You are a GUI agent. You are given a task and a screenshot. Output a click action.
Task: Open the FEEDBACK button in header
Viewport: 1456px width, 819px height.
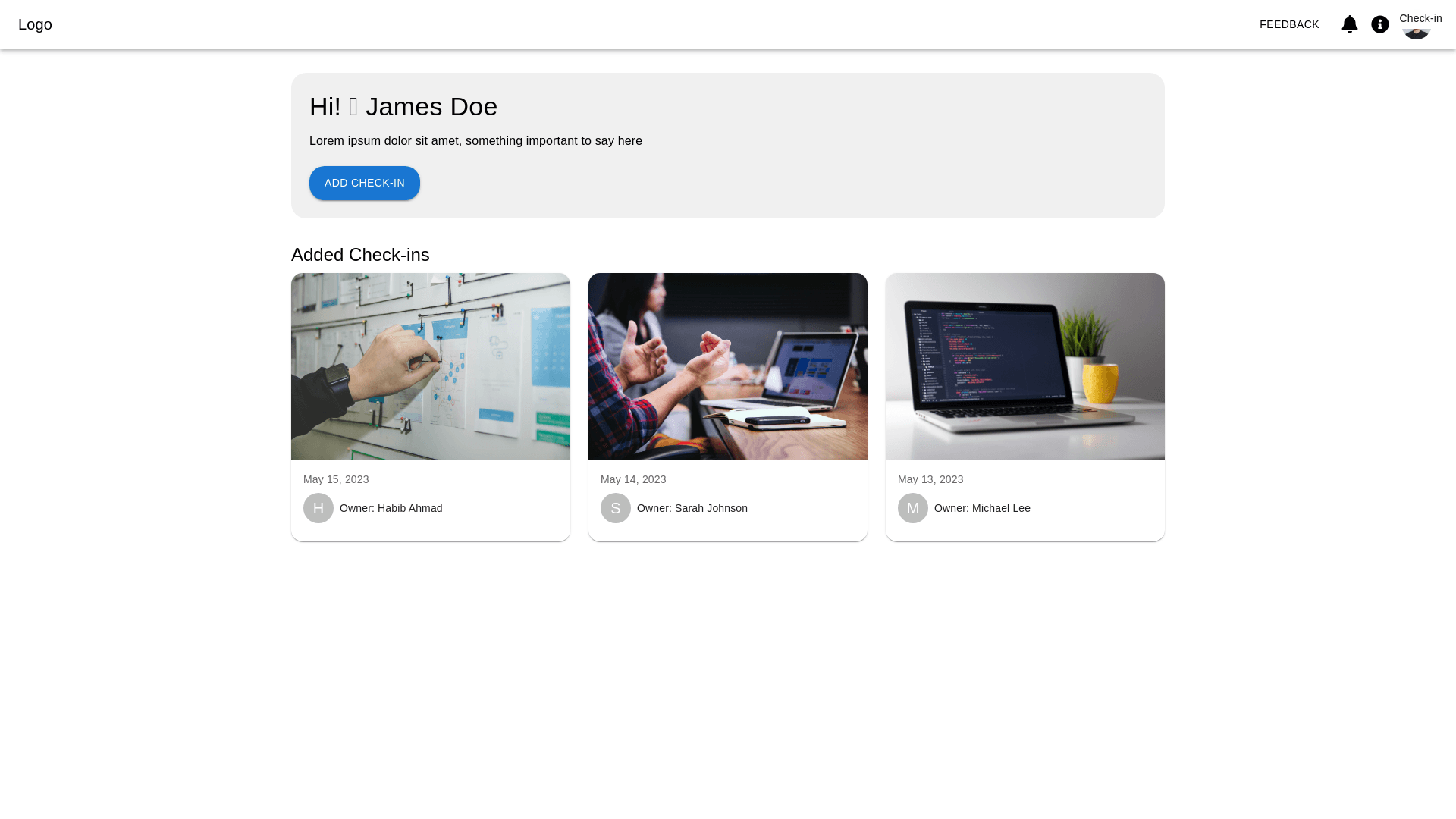click(x=1288, y=24)
